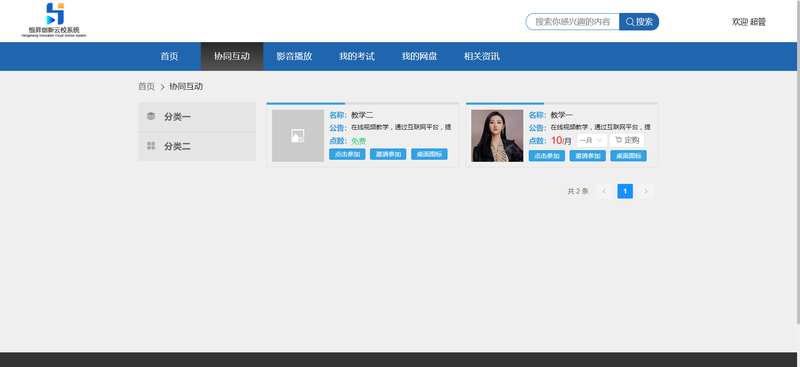Click the portrait thumbnail of 教学一
800x367 pixels.
[497, 136]
